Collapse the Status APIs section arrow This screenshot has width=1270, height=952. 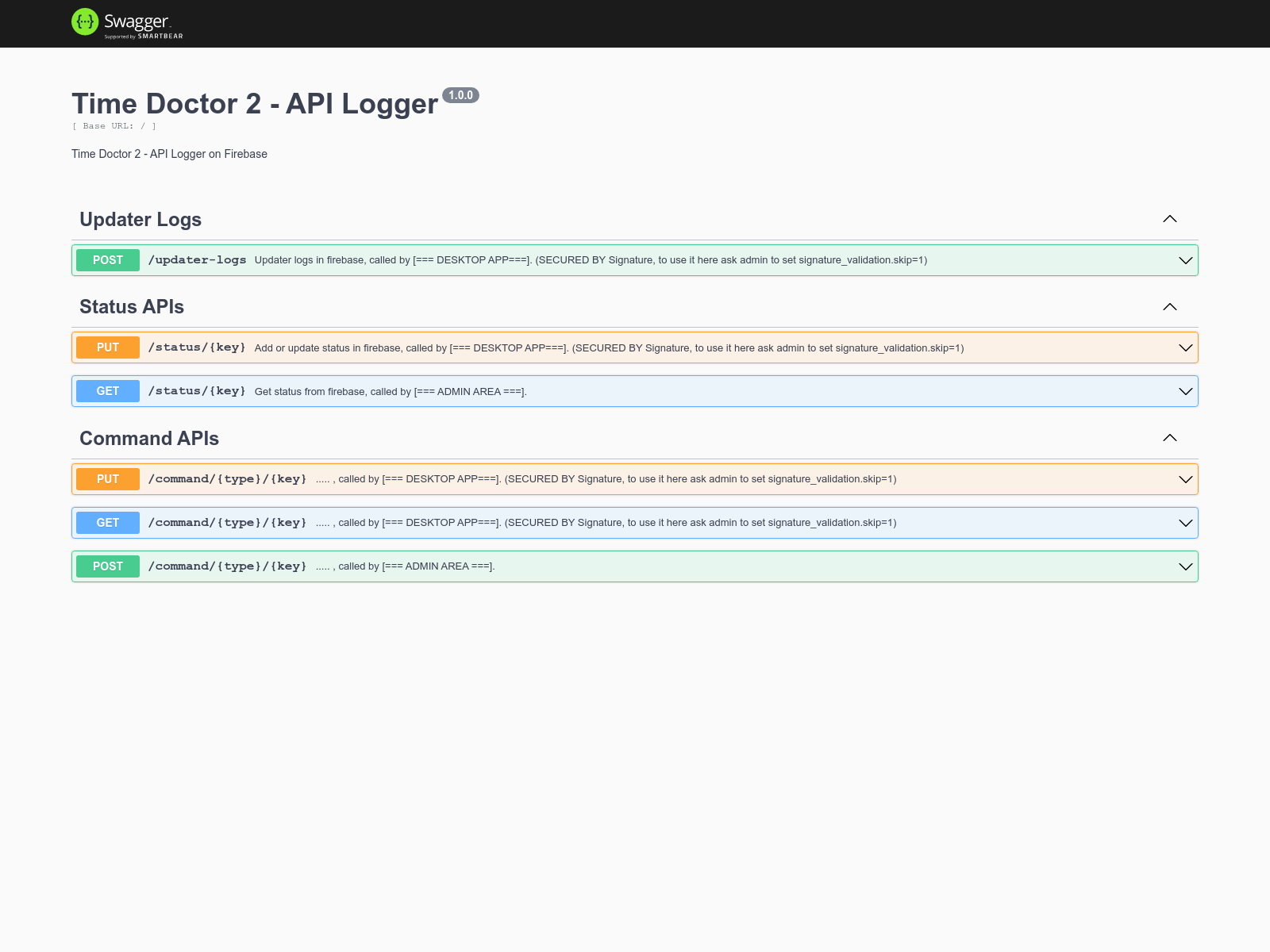click(x=1170, y=307)
